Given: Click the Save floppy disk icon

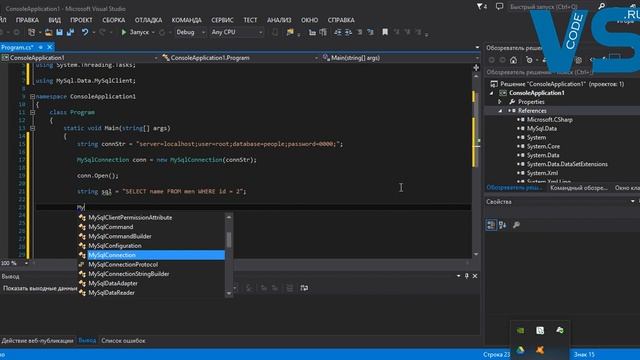Looking at the screenshot, I should point(59,32).
